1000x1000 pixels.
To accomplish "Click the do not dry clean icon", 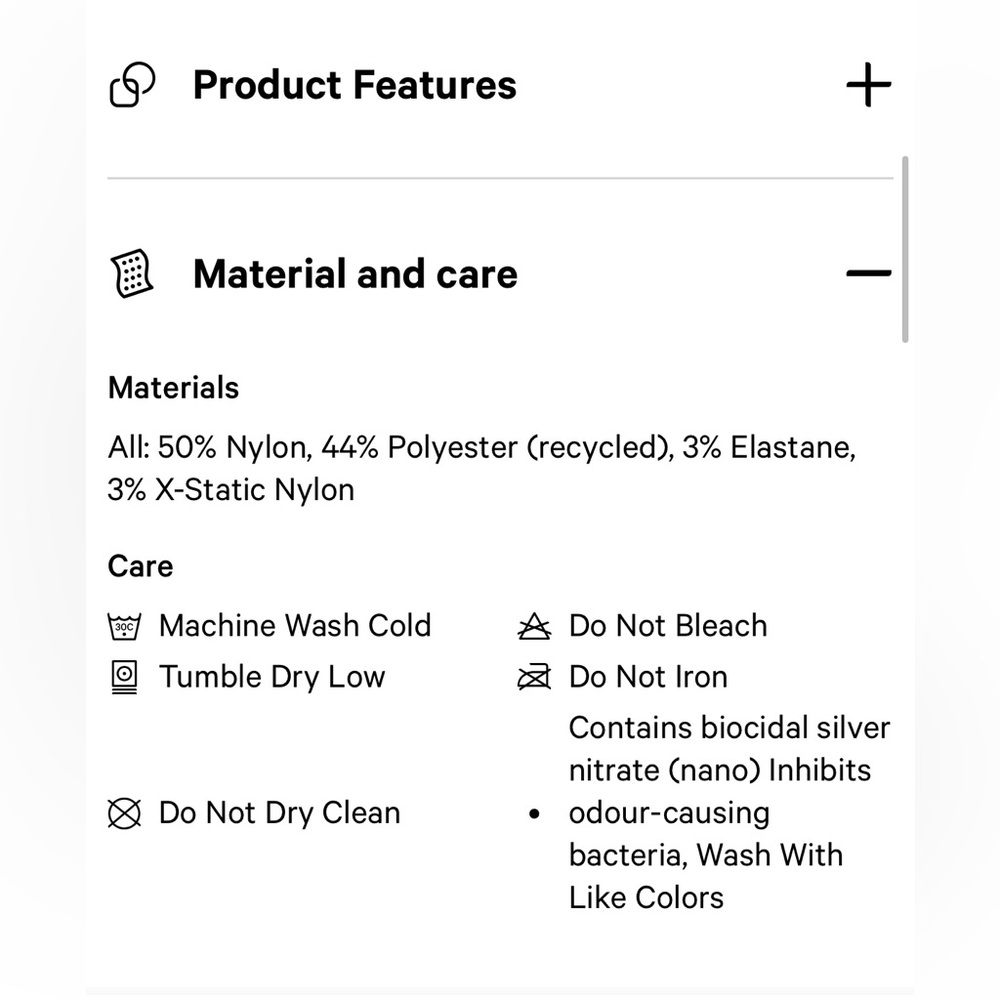I will coord(124,814).
